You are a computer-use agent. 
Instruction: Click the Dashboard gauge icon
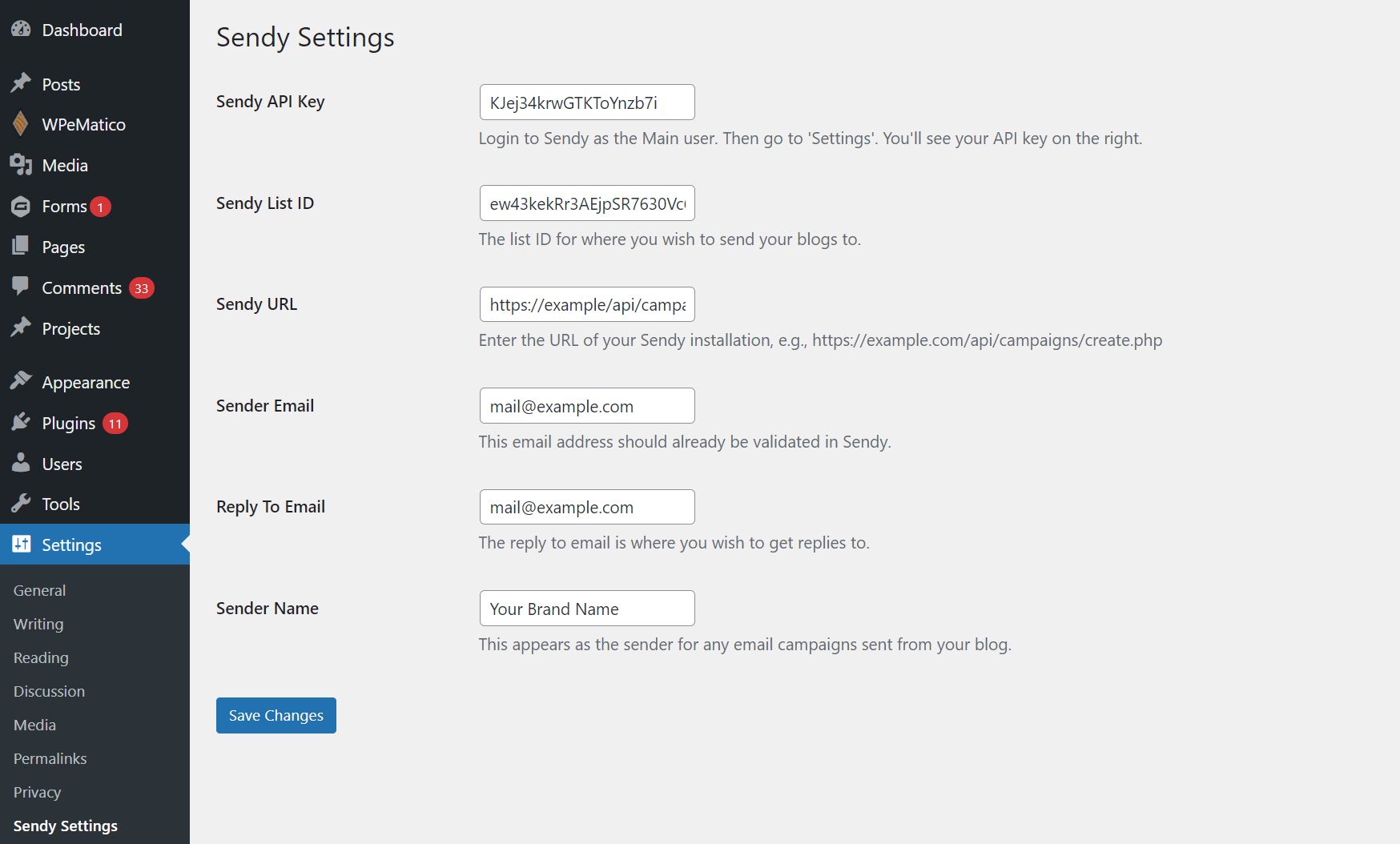point(21,30)
